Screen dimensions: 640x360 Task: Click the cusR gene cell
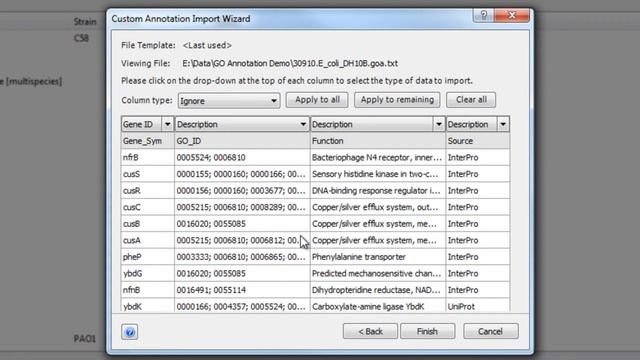147,191
